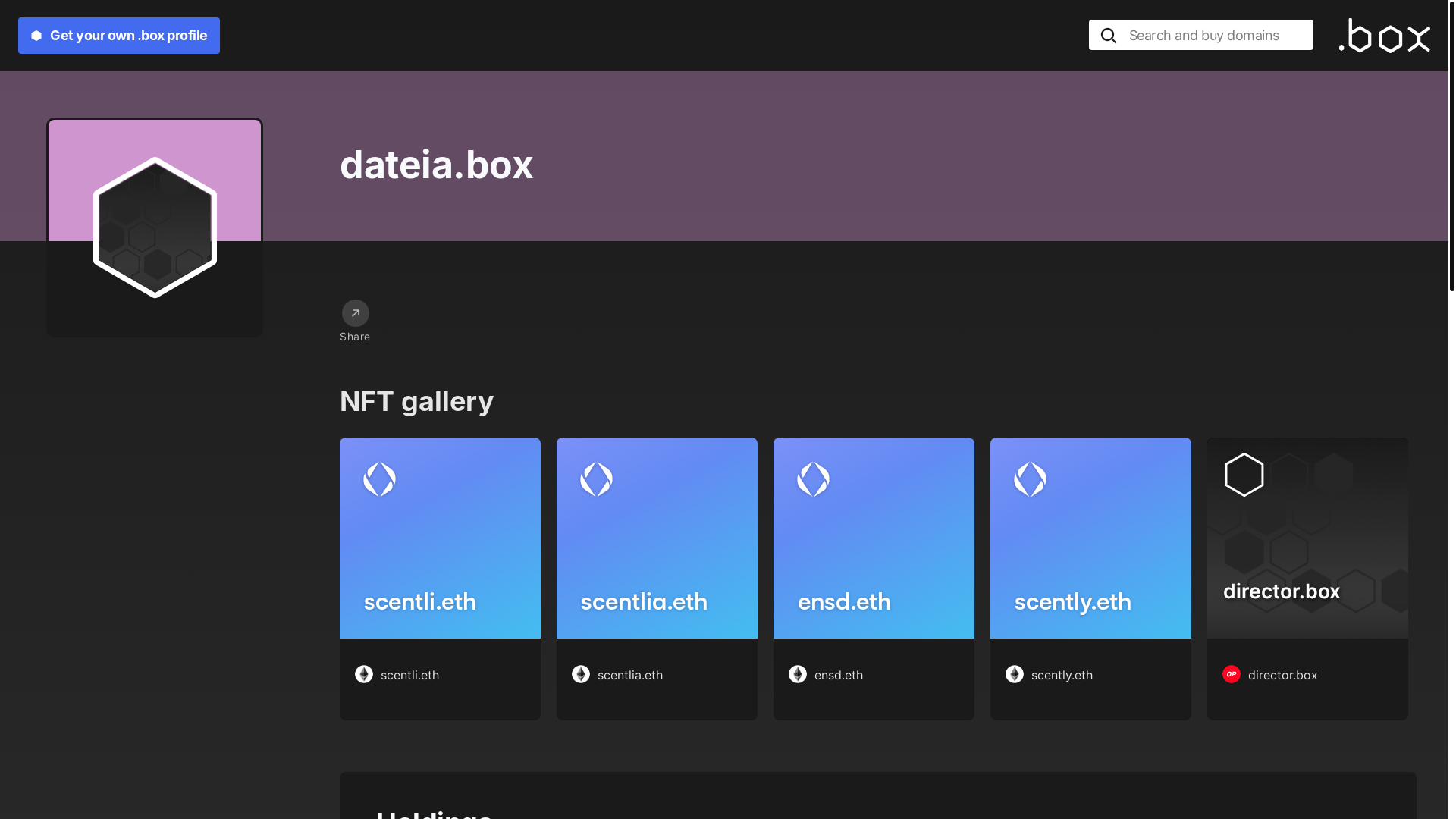The image size is (1456, 819).
Task: Click the director.box caption text
Action: 1282,675
